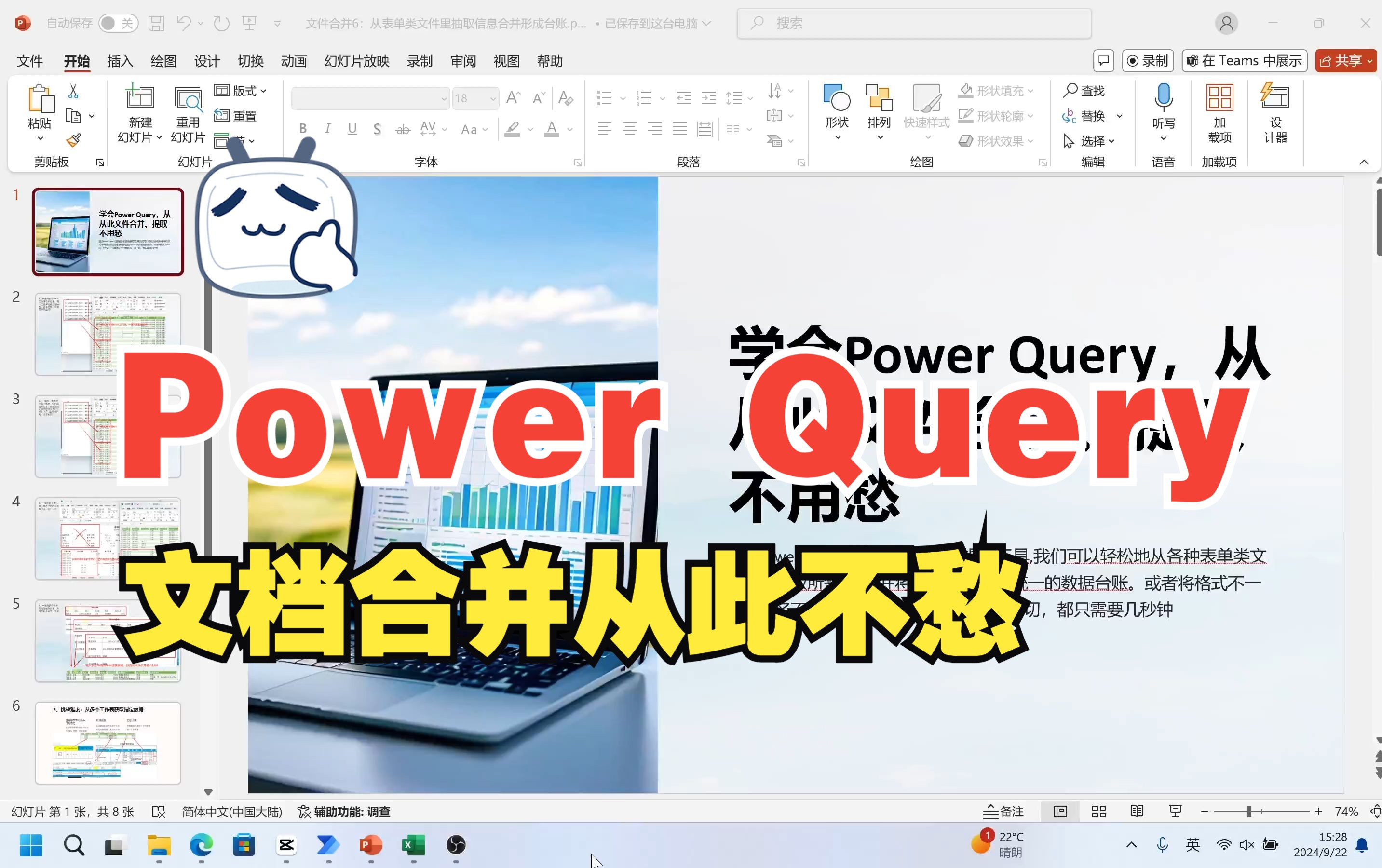Click the search box in title bar
The width and height of the screenshot is (1382, 868).
914,23
